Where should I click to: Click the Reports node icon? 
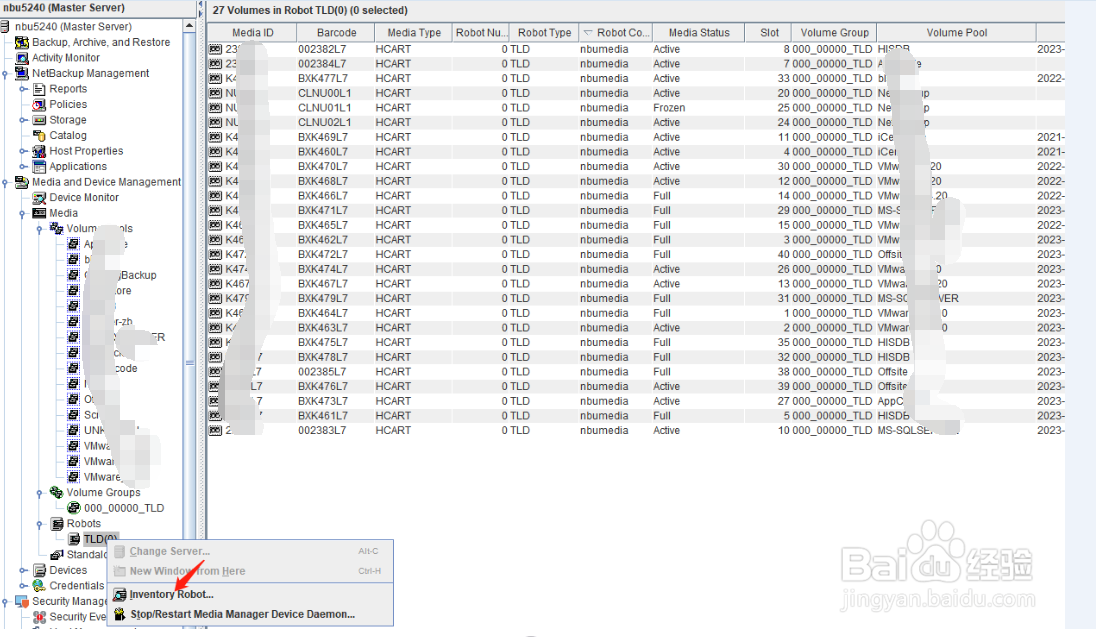point(39,89)
